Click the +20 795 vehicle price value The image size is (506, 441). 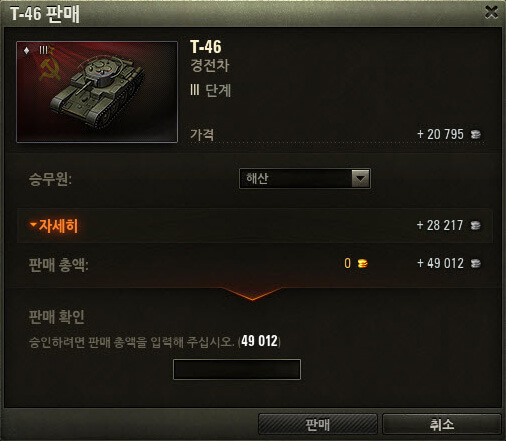[x=440, y=134]
